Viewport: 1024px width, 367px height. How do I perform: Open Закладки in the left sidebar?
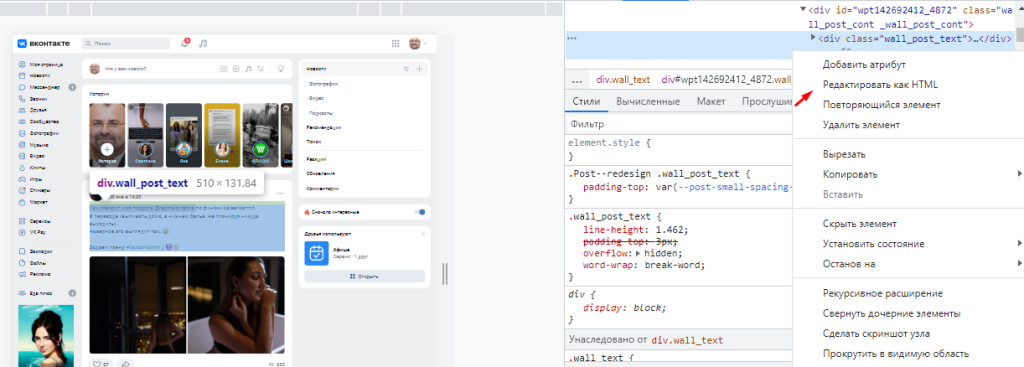click(x=36, y=251)
